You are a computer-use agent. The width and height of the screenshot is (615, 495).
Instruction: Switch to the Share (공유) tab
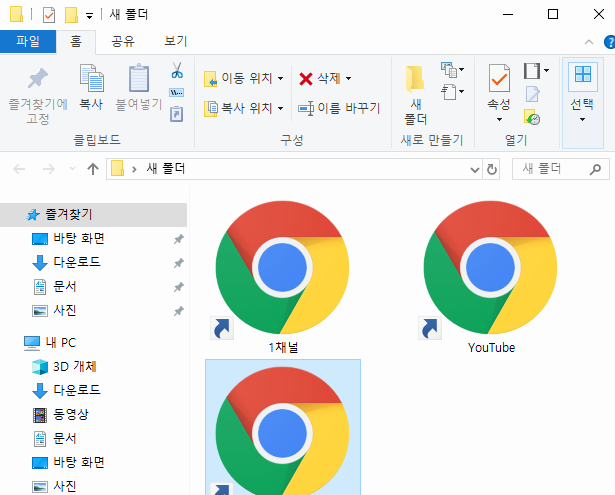[x=123, y=41]
